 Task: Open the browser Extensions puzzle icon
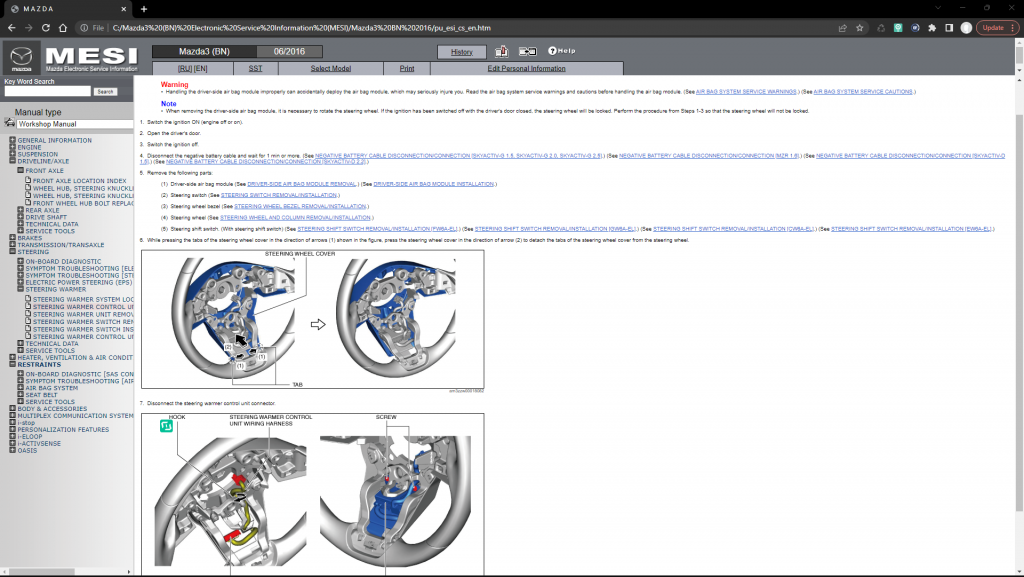[932, 28]
